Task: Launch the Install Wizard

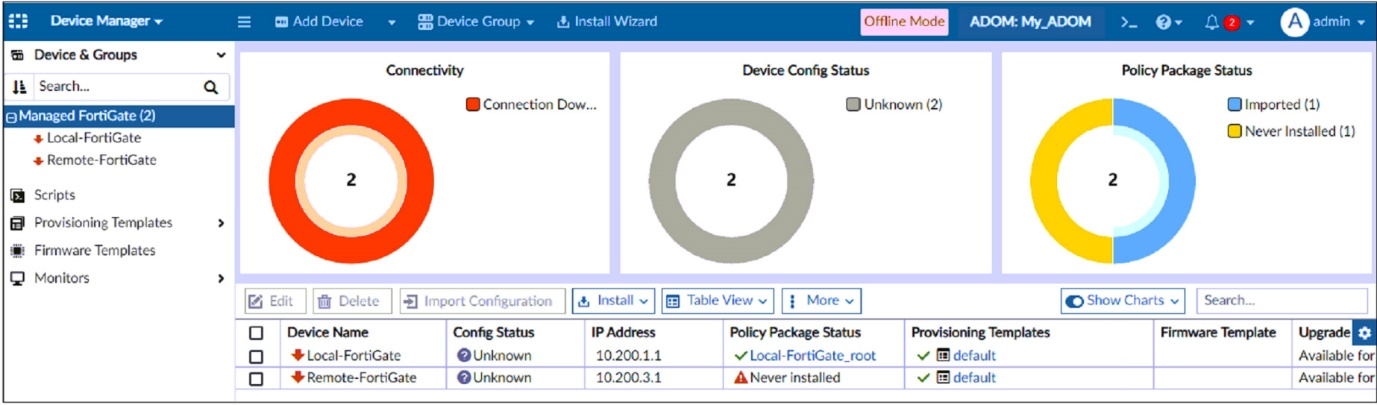Action: click(606, 21)
